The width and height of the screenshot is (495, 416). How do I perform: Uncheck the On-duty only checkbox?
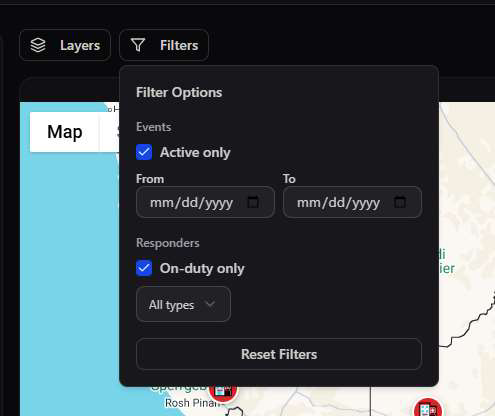pos(144,268)
